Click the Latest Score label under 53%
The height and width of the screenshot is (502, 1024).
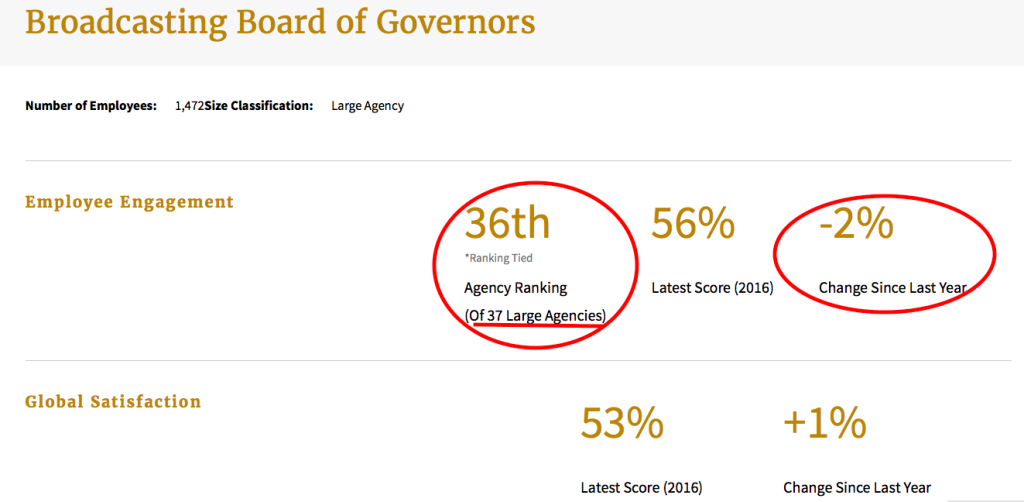coord(641,488)
